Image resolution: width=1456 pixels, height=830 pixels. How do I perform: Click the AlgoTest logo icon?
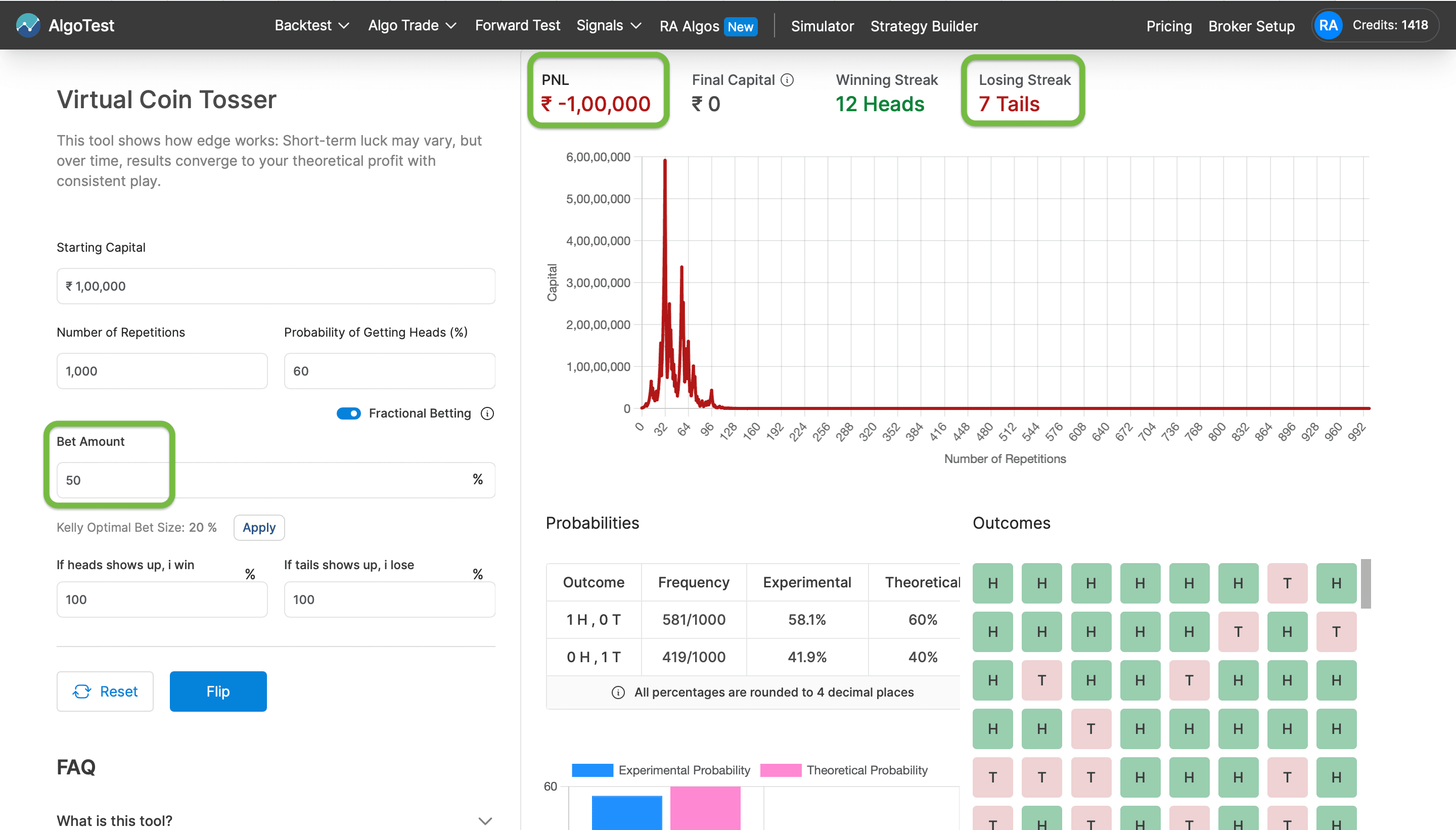pos(27,25)
